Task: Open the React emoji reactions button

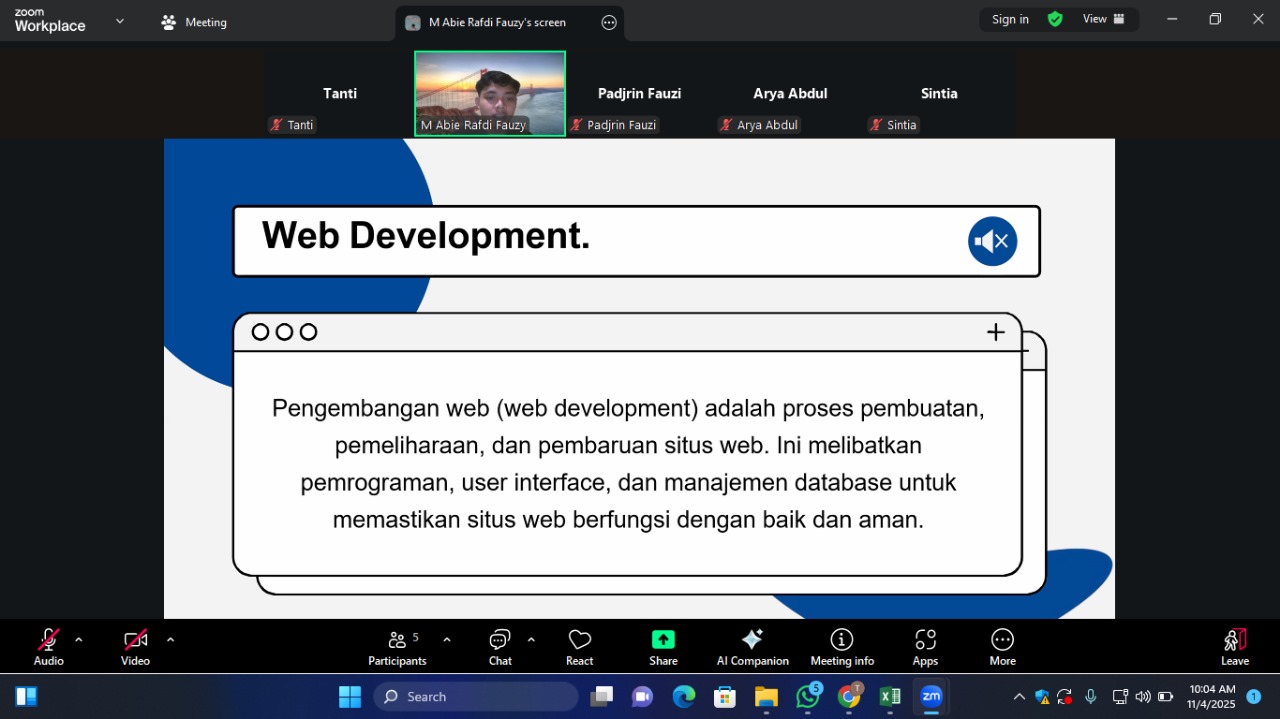Action: (x=579, y=646)
